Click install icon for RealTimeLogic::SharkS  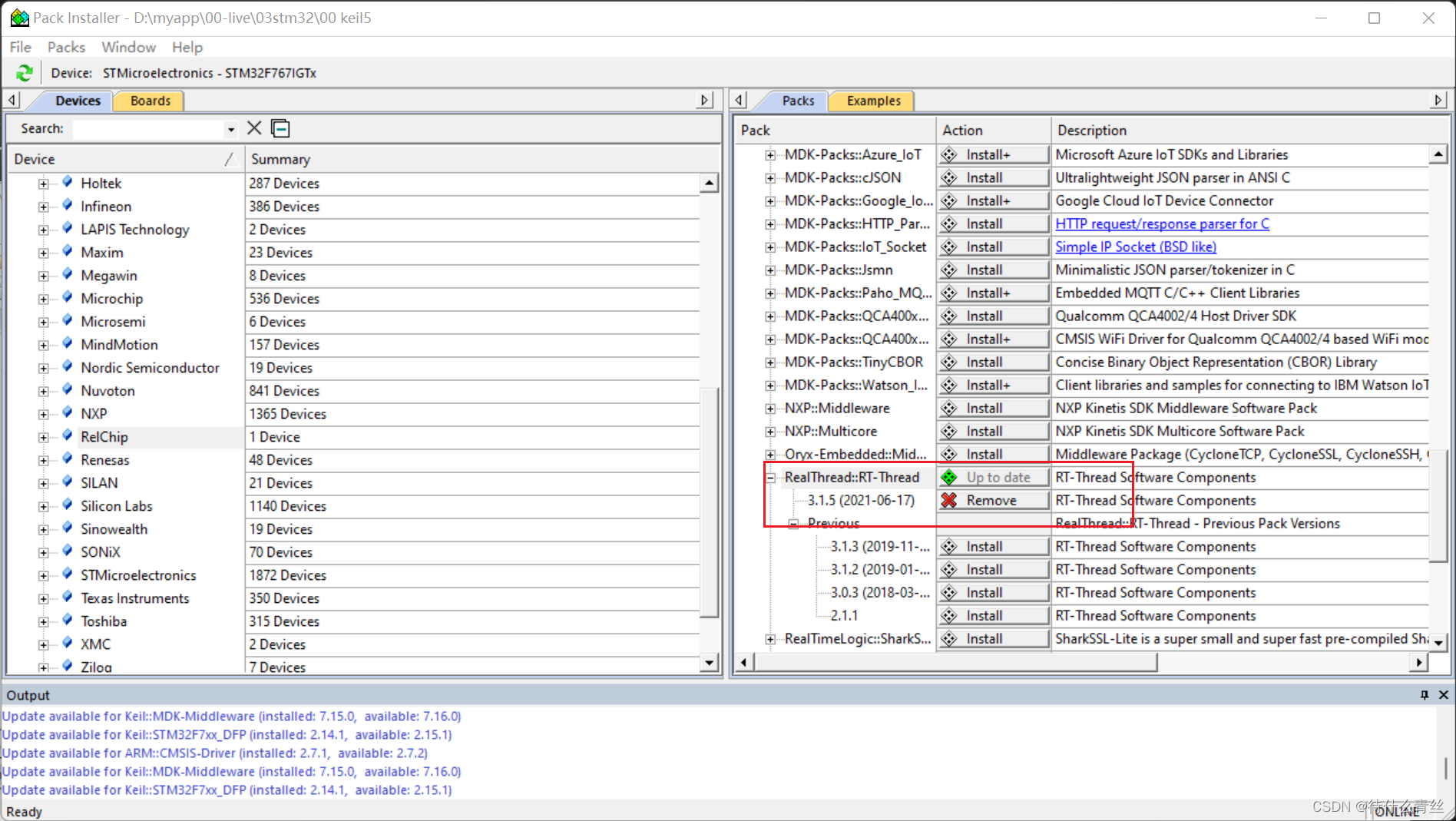click(x=950, y=638)
